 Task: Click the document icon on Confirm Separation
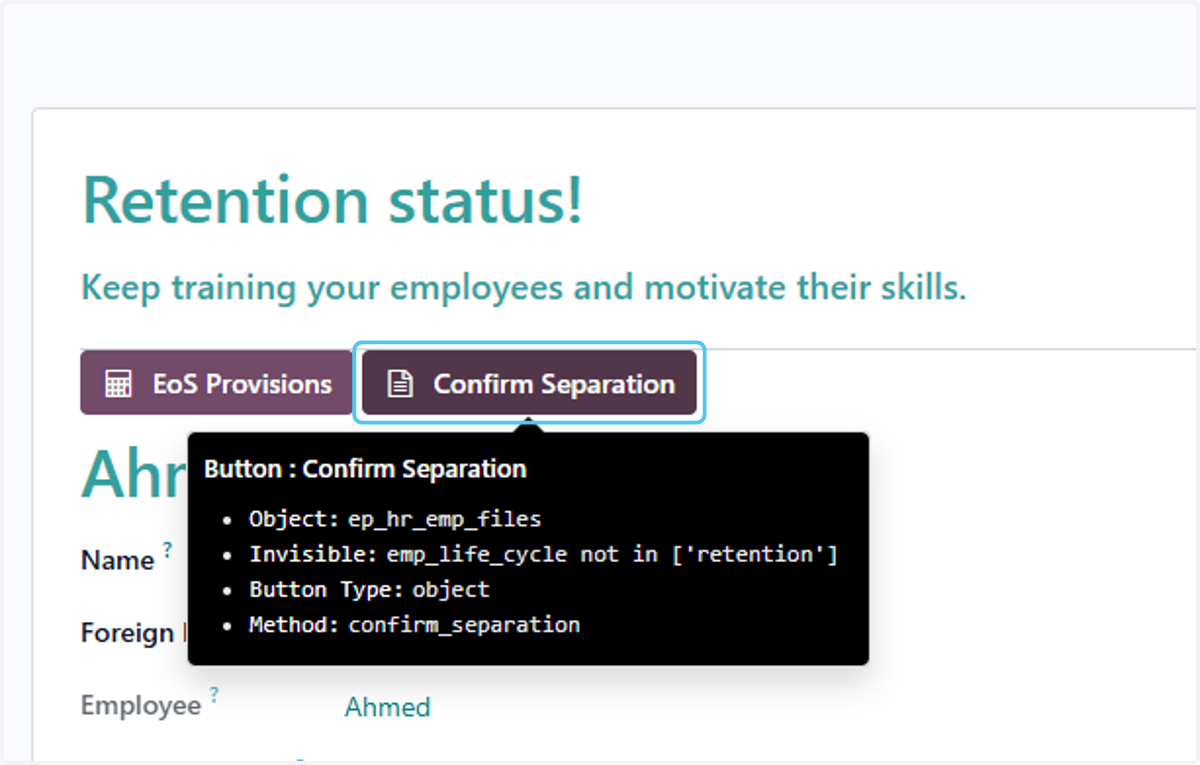coord(400,384)
